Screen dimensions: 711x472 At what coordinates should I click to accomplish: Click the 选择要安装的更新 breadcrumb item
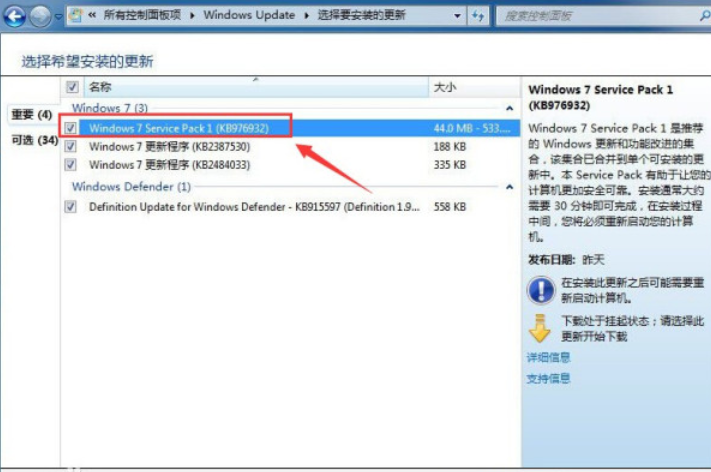361,15
